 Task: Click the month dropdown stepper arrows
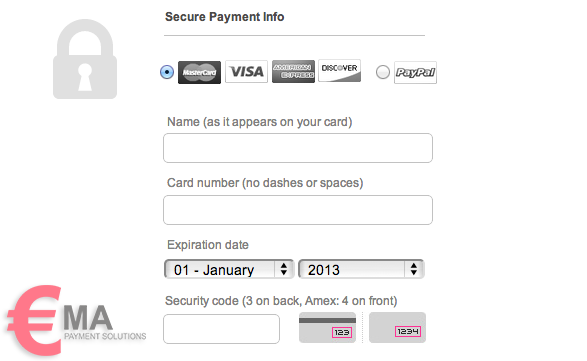pyautogui.click(x=283, y=269)
